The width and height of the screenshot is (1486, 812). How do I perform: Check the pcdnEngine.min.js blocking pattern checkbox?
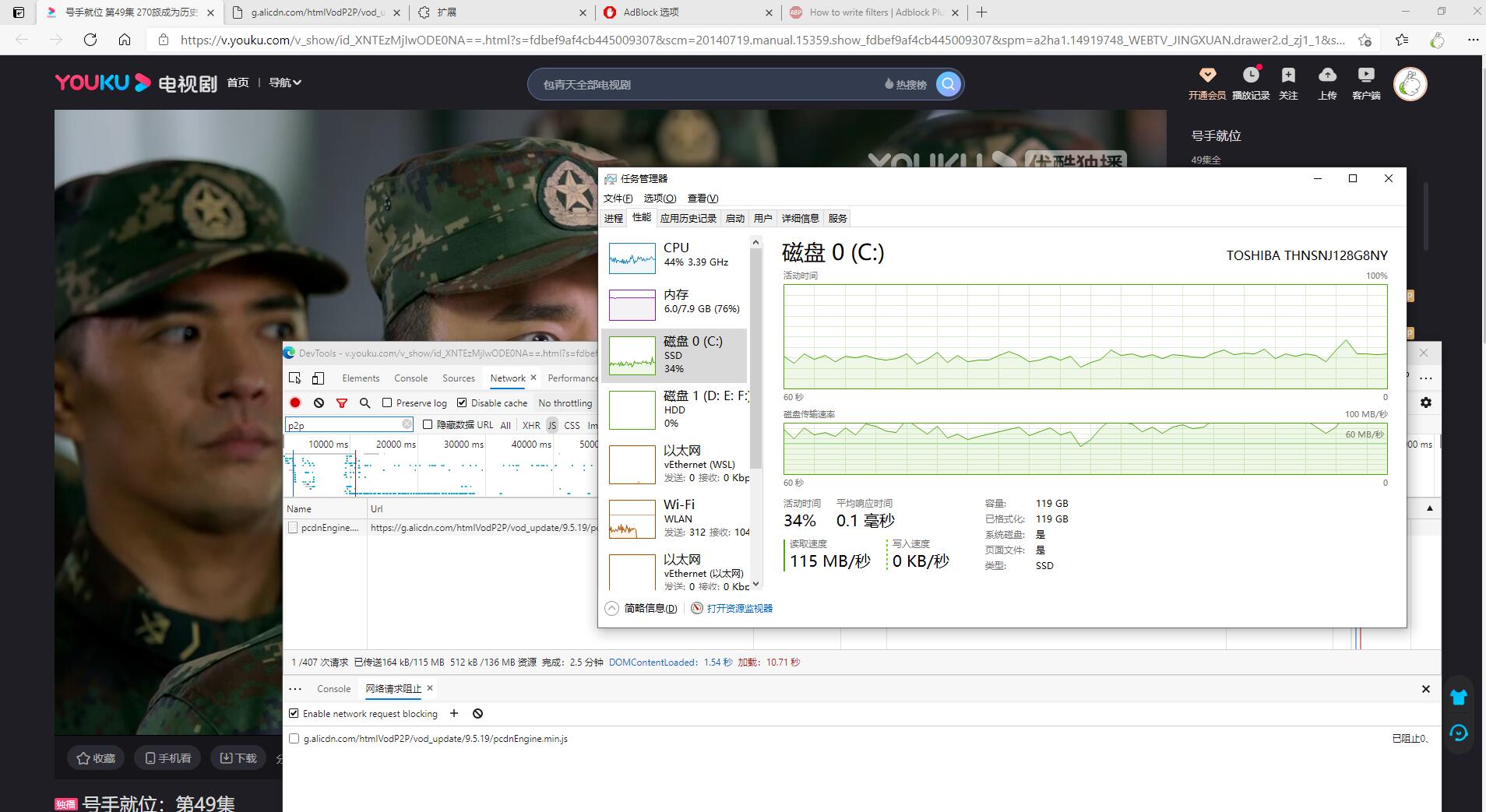(294, 738)
